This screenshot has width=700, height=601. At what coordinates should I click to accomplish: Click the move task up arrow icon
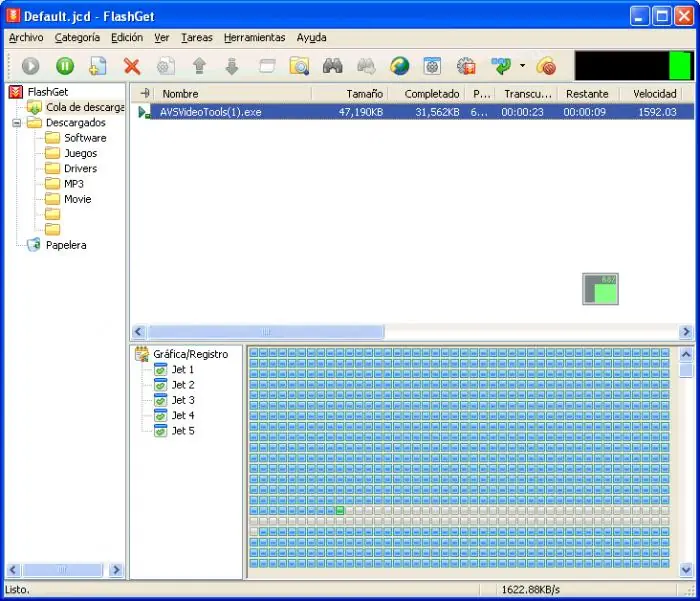coord(199,66)
